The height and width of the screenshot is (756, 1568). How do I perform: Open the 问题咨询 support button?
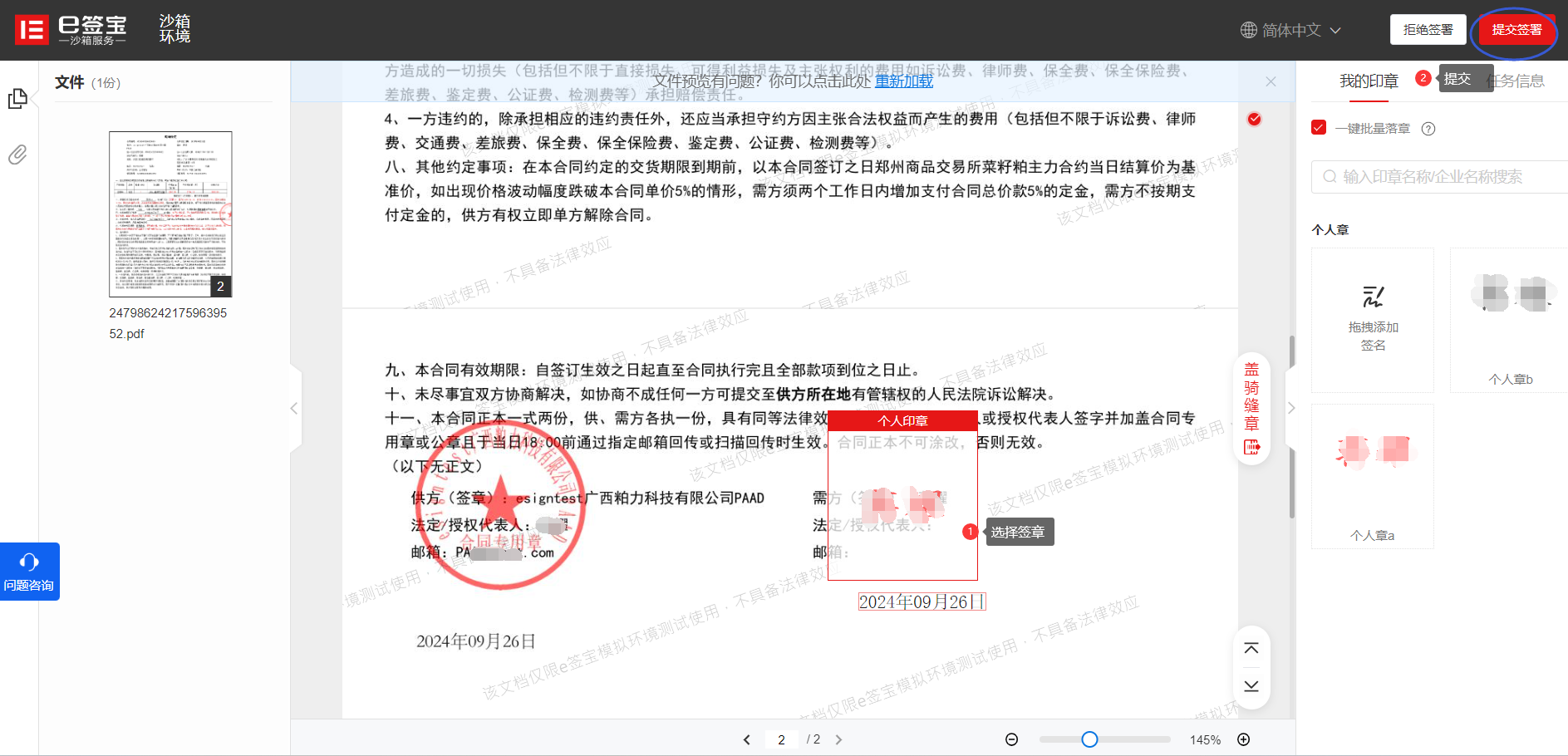tap(29, 572)
